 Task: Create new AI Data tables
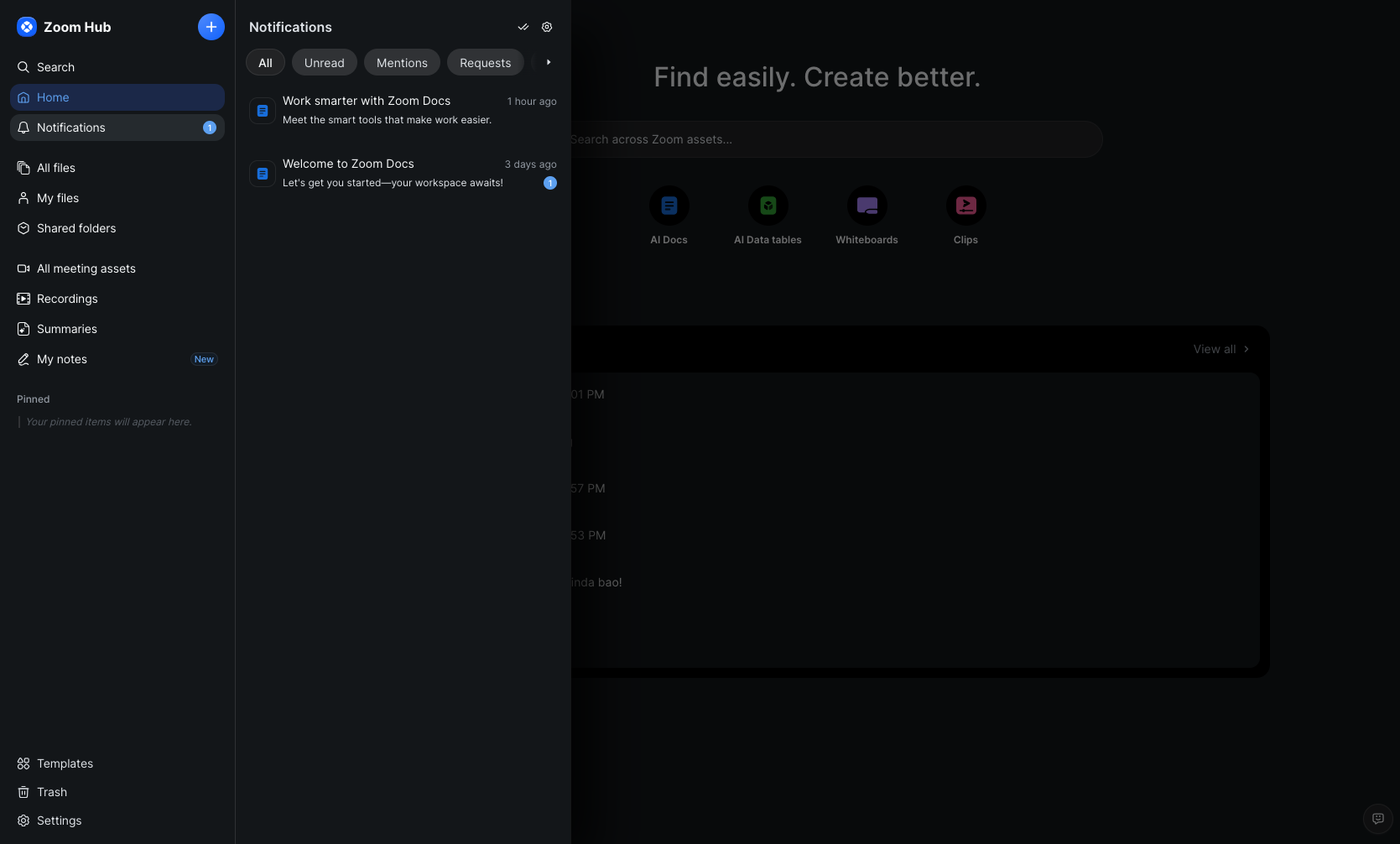click(x=768, y=216)
